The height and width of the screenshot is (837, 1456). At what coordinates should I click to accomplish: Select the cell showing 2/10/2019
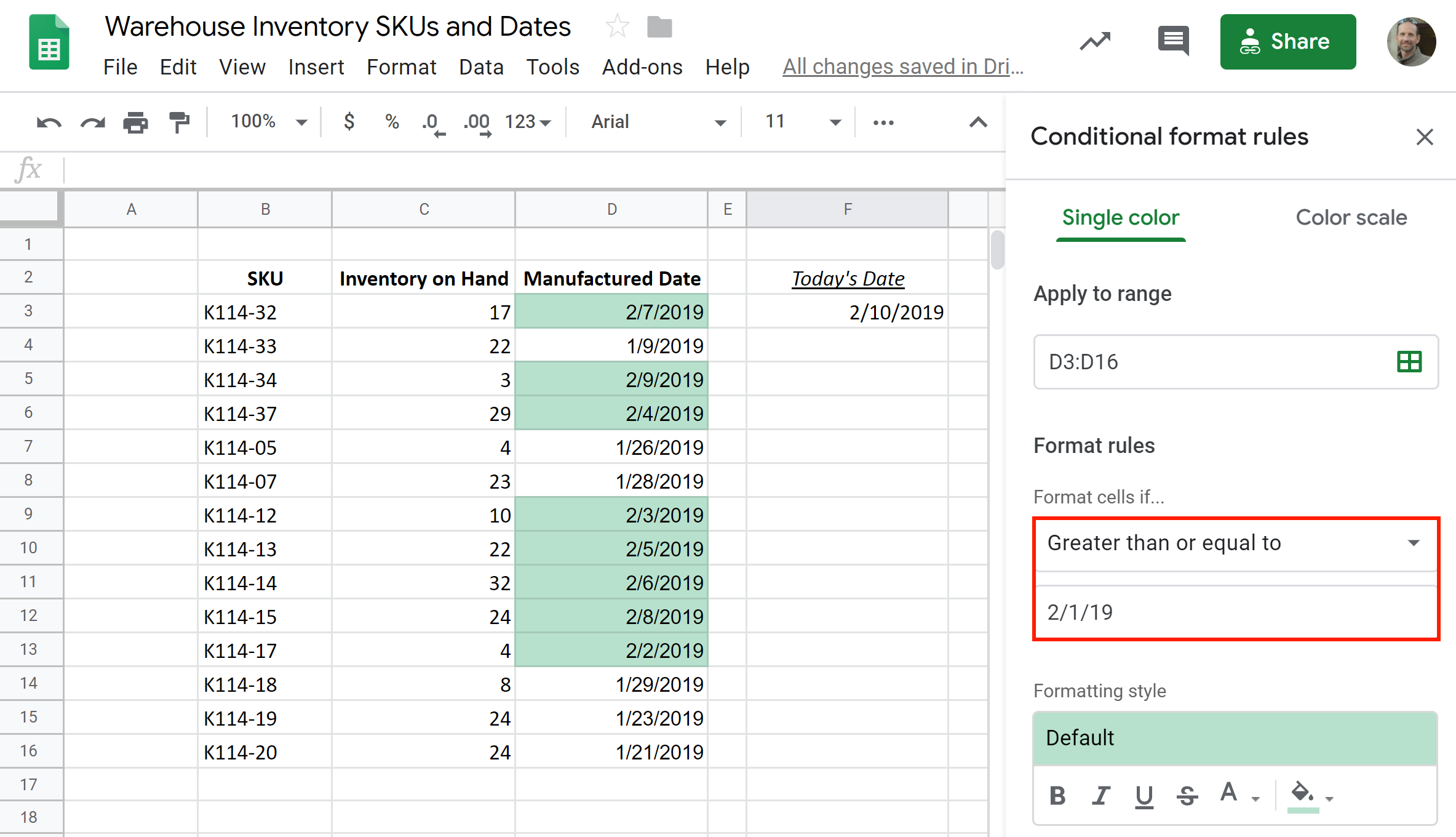(x=847, y=312)
